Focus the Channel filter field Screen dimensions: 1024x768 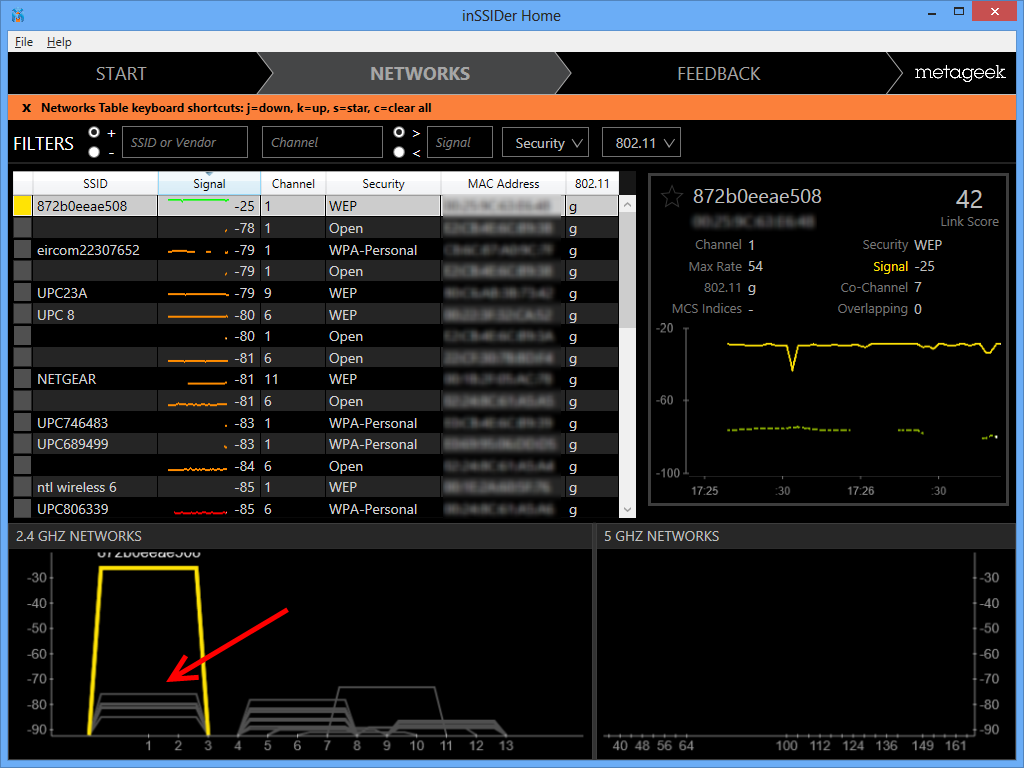coord(322,142)
